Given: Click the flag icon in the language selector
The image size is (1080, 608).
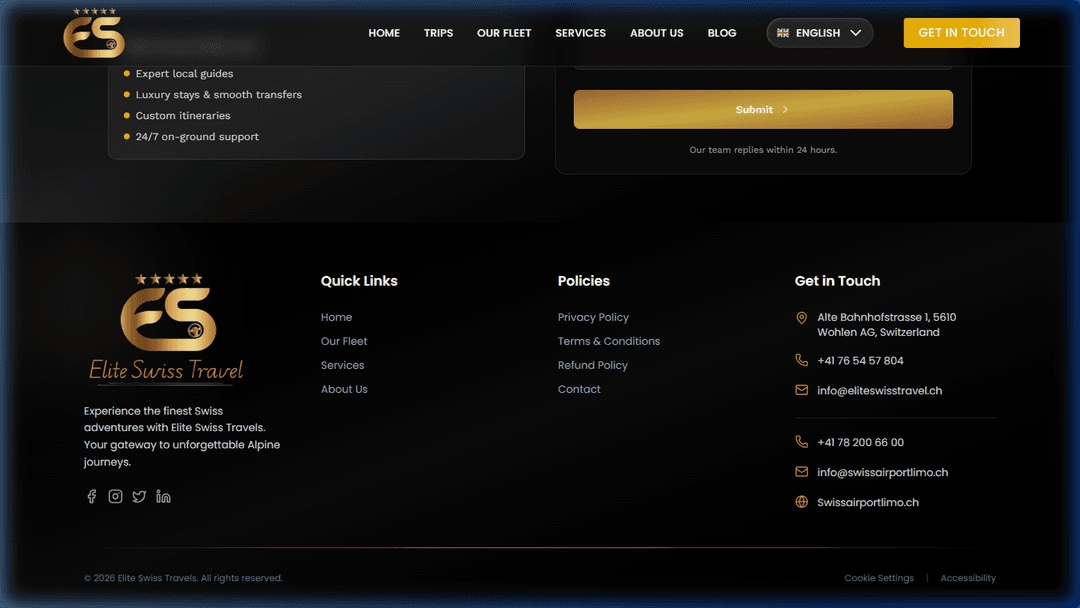Looking at the screenshot, I should click(782, 33).
